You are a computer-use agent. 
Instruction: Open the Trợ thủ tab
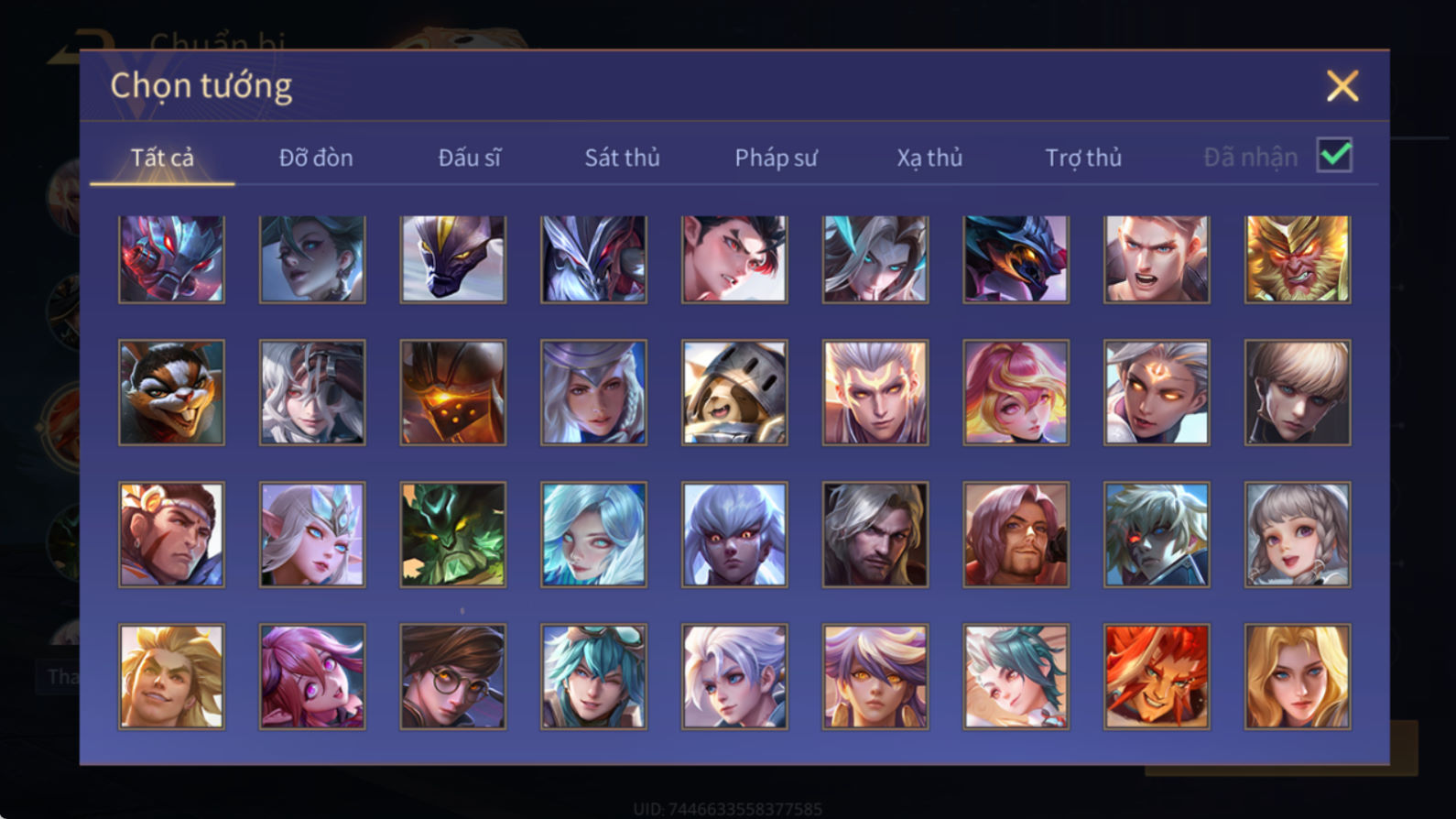coord(1083,158)
